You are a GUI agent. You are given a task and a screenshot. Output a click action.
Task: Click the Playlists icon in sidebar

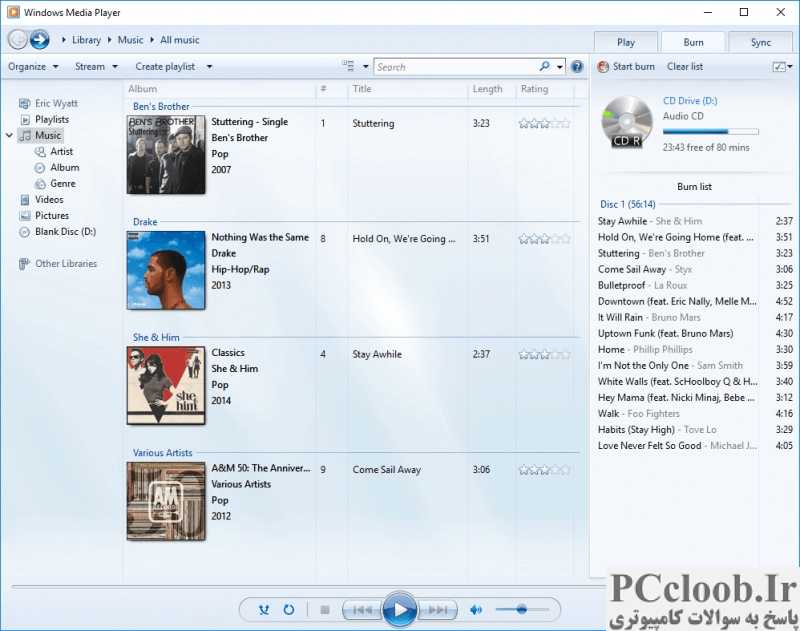25,120
